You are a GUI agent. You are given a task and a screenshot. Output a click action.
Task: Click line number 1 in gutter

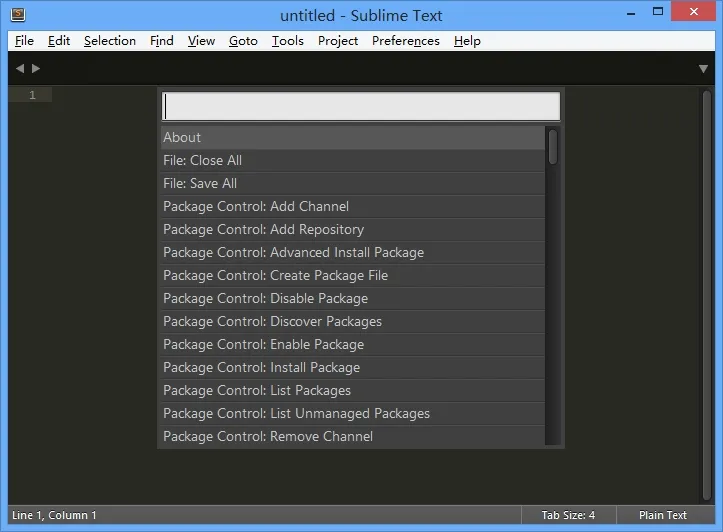(32, 95)
